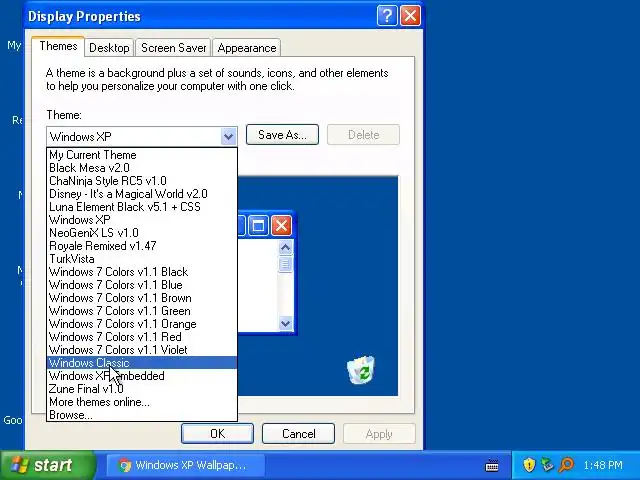Select My Current Theme from list

[142, 155]
